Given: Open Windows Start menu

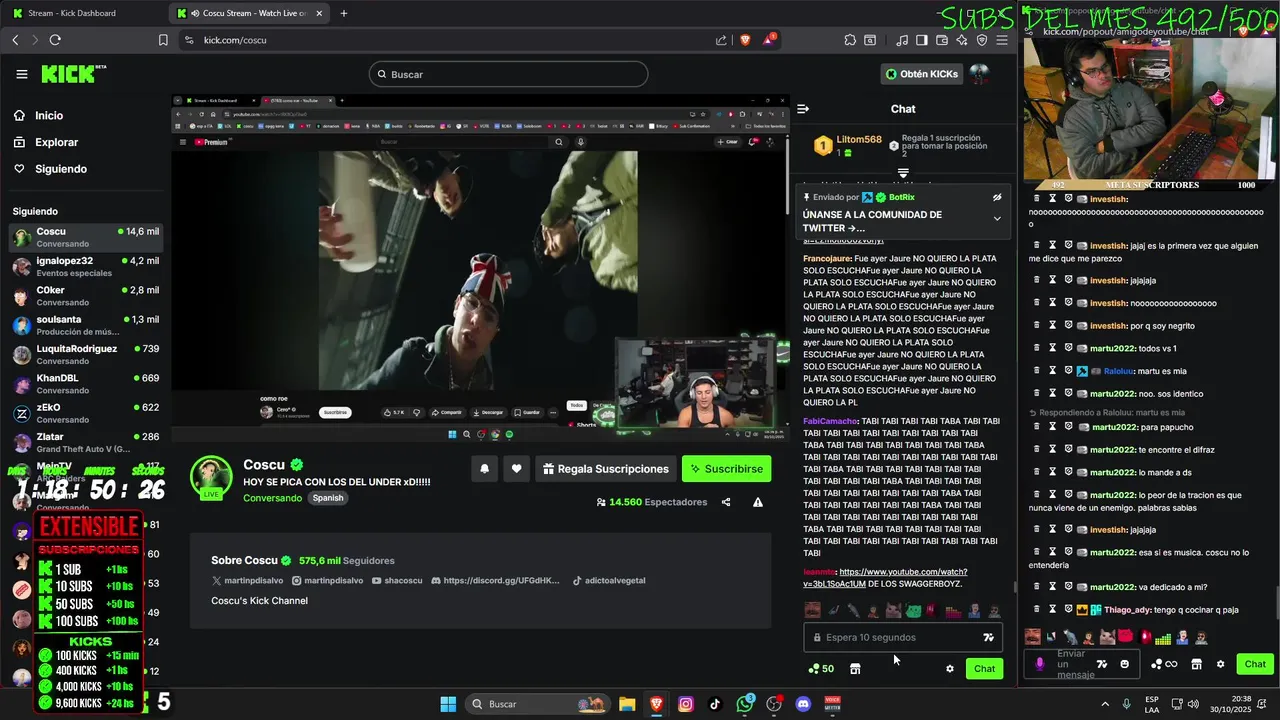Looking at the screenshot, I should 448,704.
